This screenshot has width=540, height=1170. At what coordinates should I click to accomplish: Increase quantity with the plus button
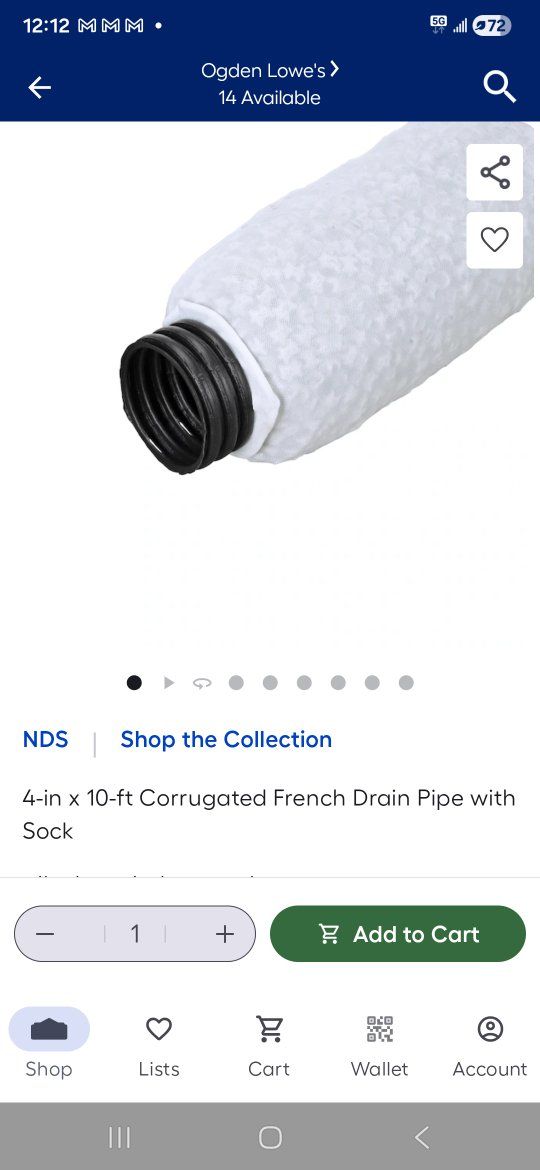point(225,934)
